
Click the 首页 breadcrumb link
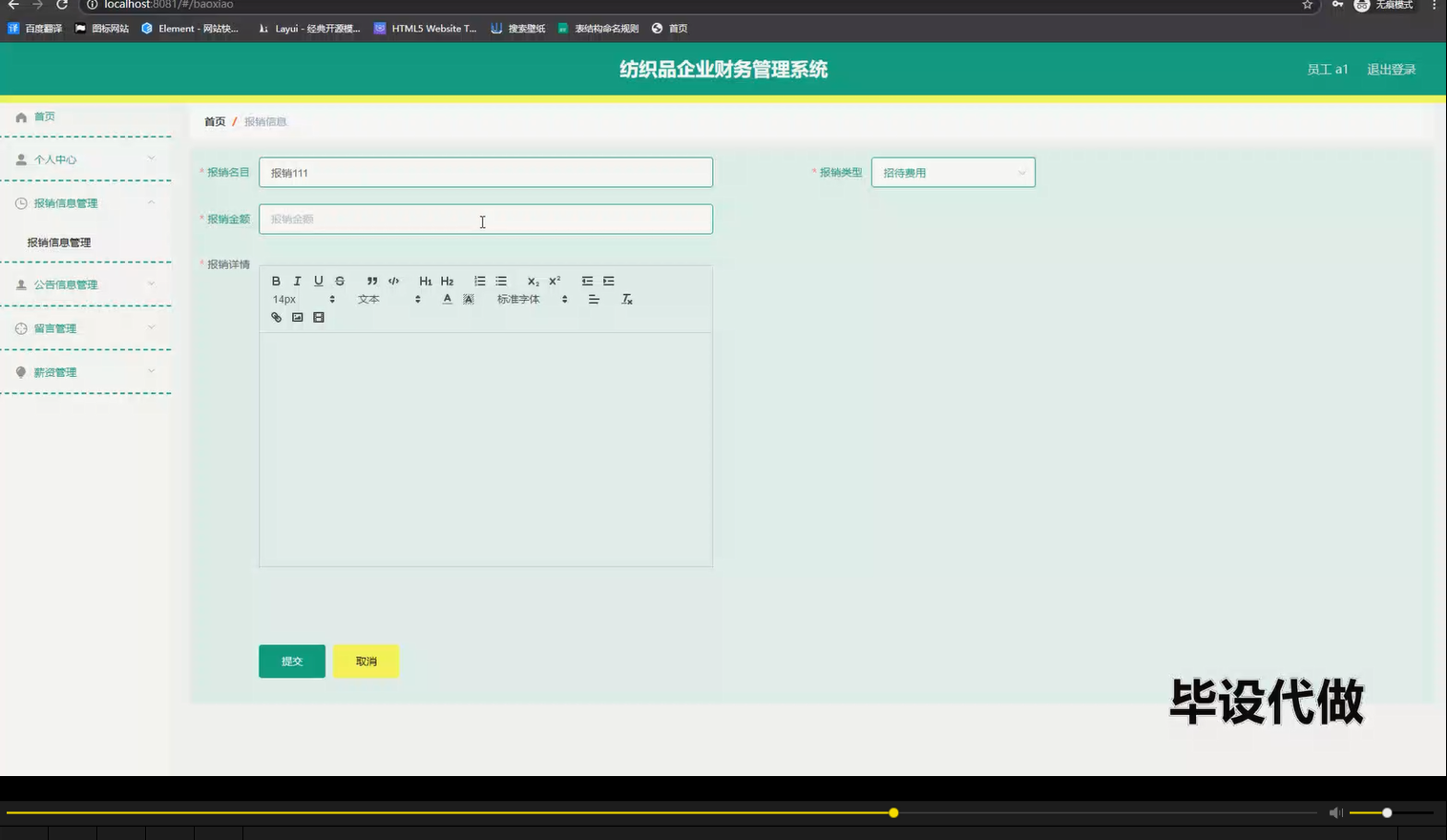(x=215, y=121)
